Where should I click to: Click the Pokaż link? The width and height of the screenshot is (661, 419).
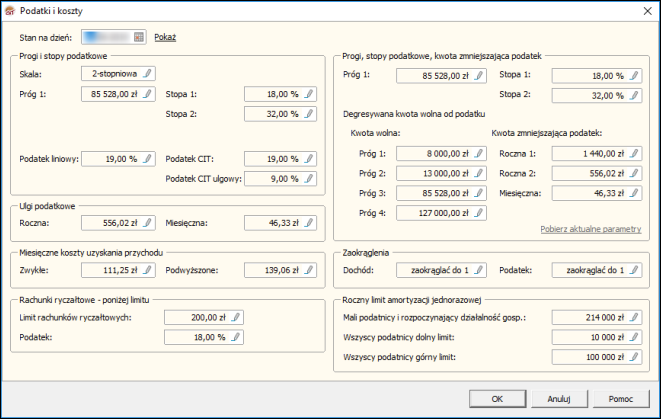point(165,37)
